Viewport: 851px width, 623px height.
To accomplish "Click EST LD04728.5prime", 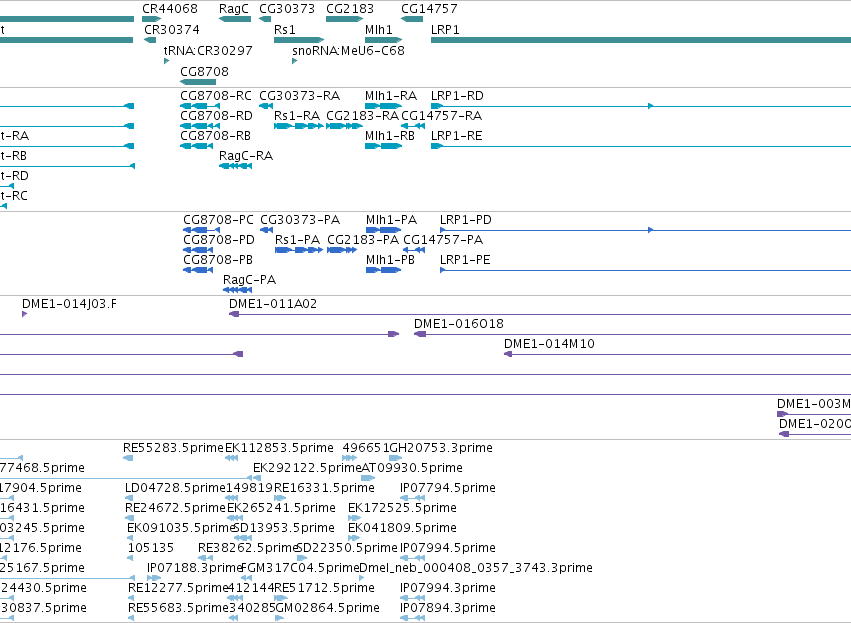I will (175, 488).
